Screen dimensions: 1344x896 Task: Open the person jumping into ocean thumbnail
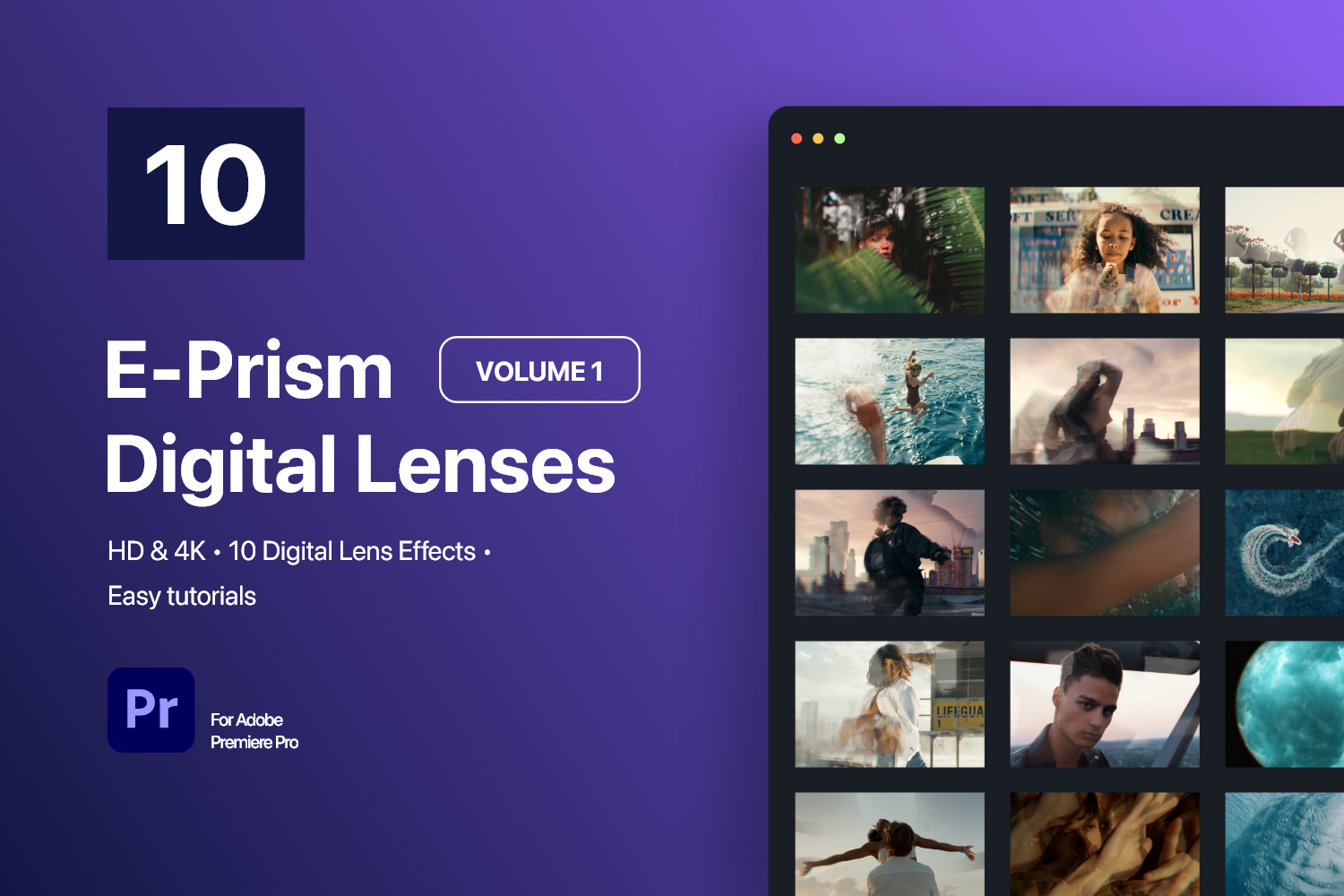pyautogui.click(x=890, y=401)
